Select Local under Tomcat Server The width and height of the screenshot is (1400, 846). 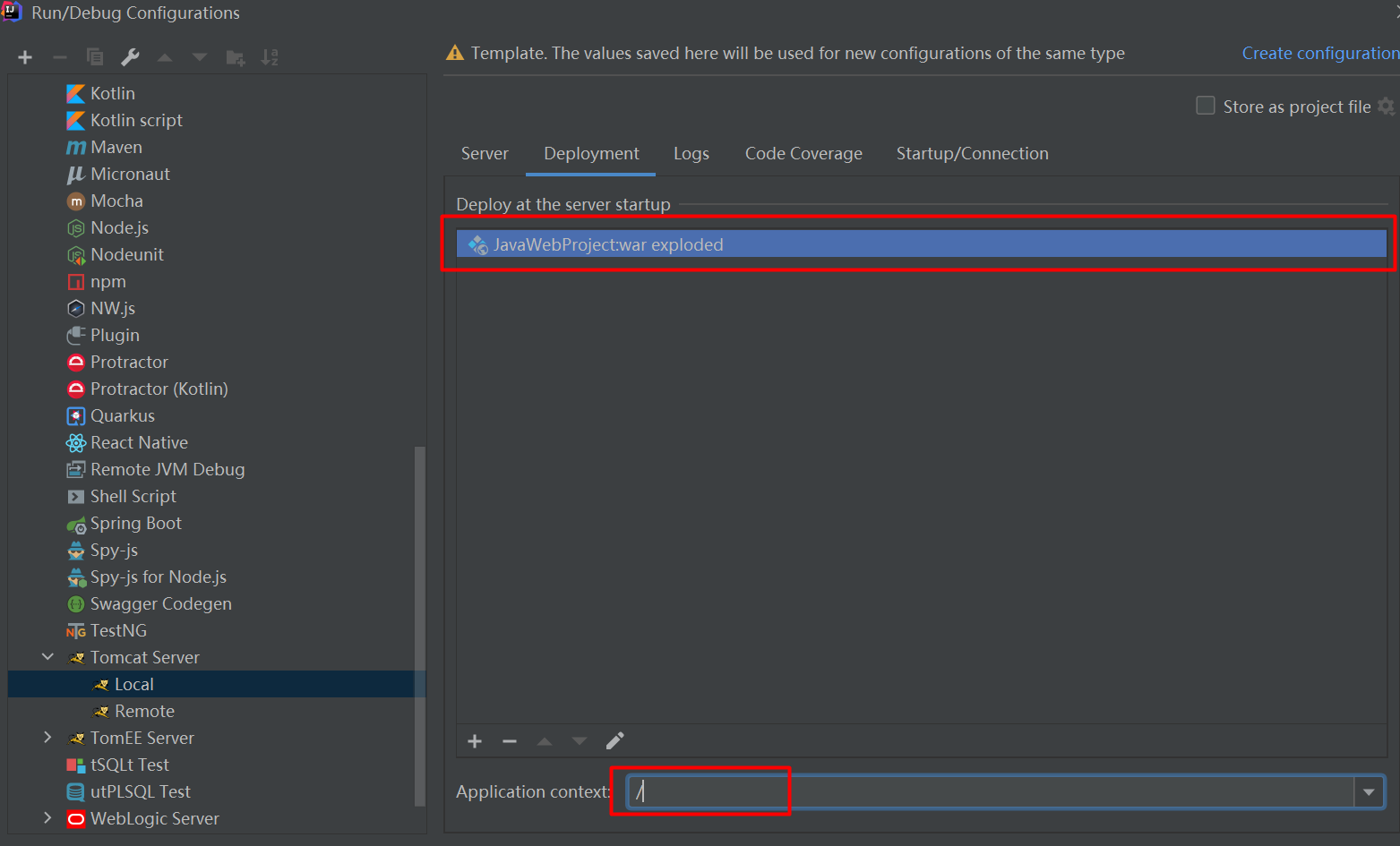click(217, 684)
